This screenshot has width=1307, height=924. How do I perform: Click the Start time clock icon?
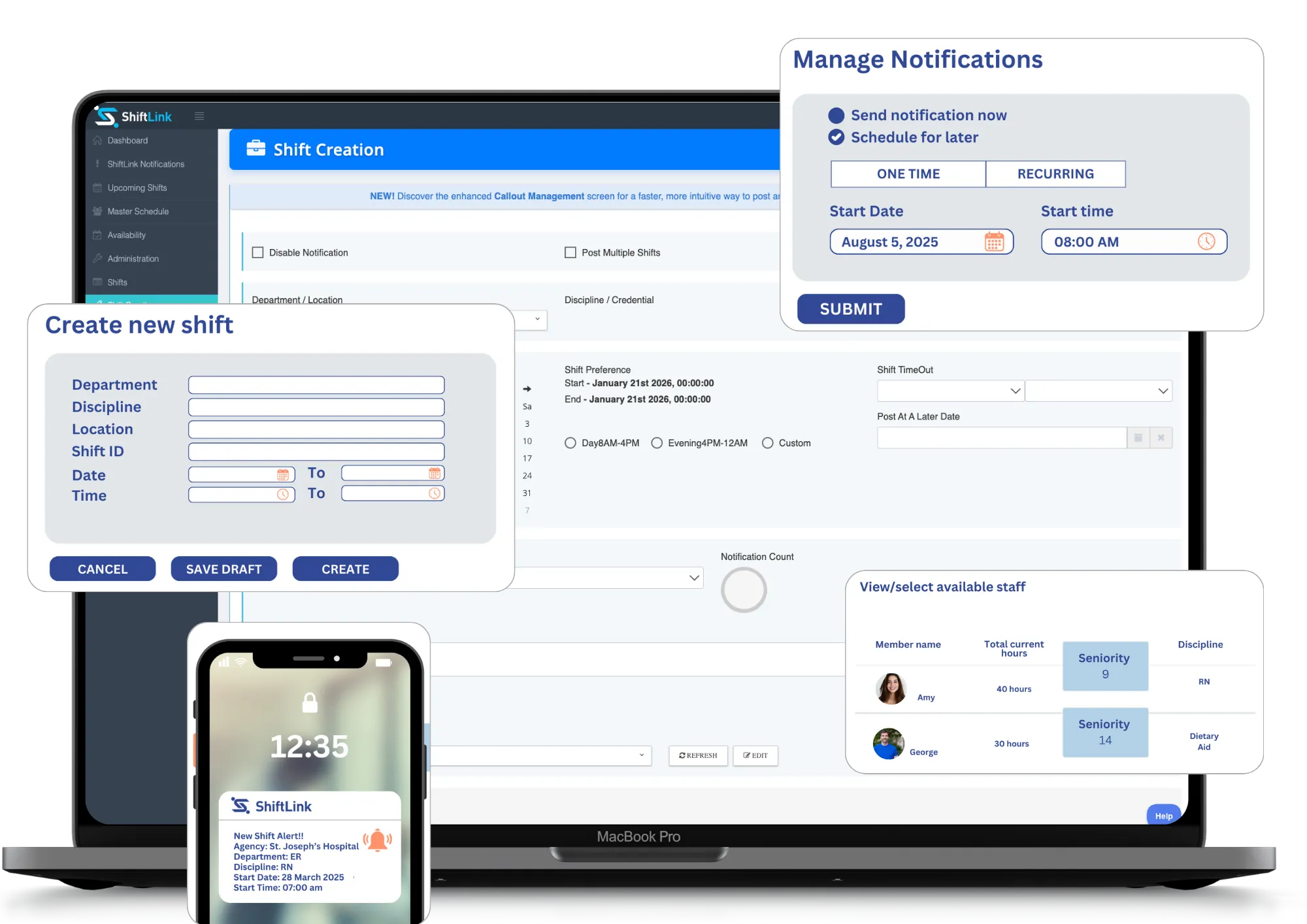1206,242
